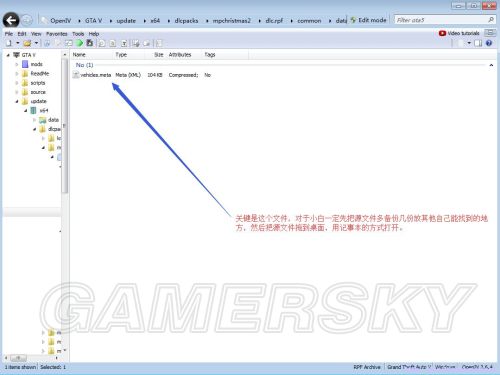Click the dark package icon beside green arrow
Viewport: 500px width, 375px height.
pyautogui.click(x=89, y=43)
